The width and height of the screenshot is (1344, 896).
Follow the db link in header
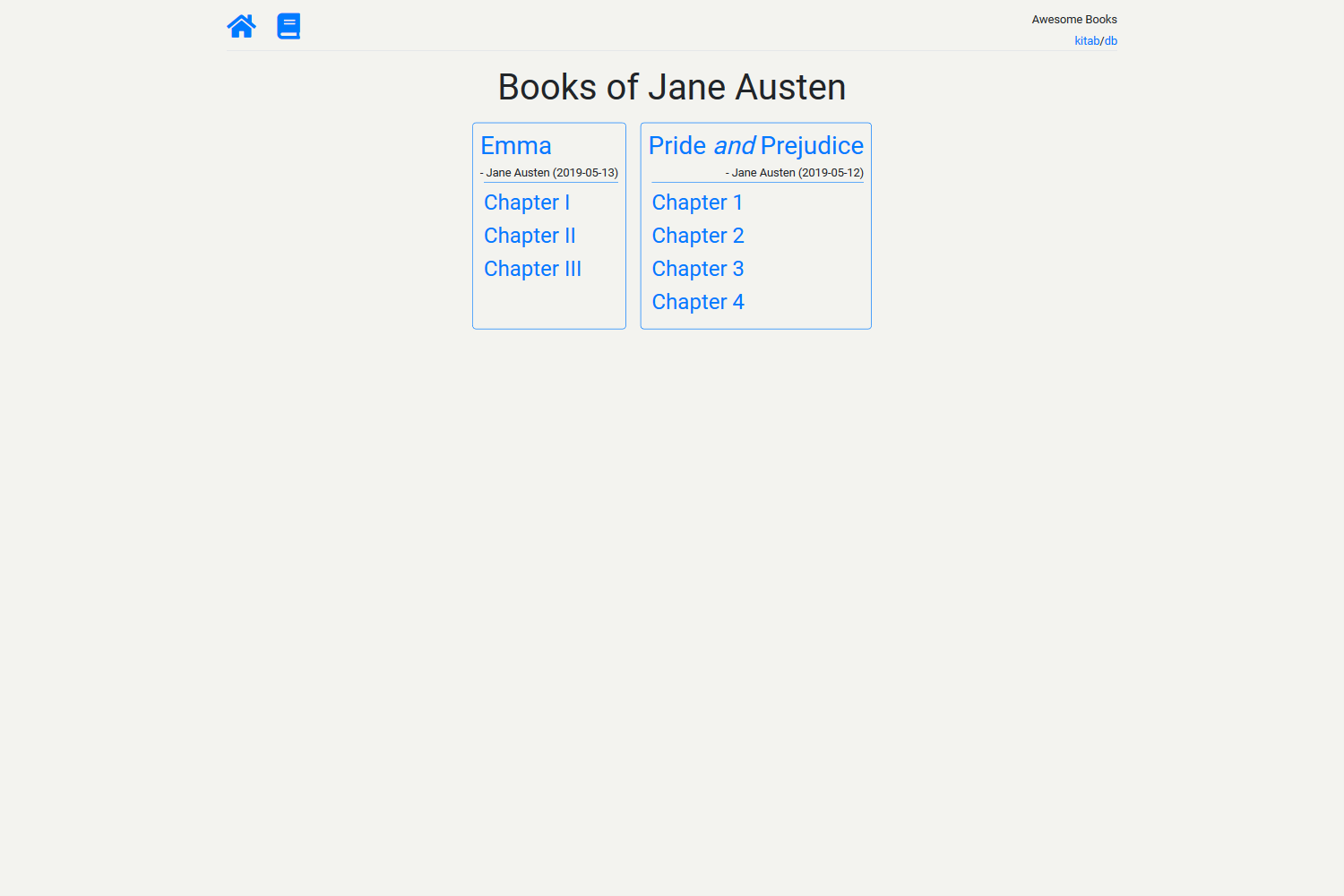pos(1111,41)
